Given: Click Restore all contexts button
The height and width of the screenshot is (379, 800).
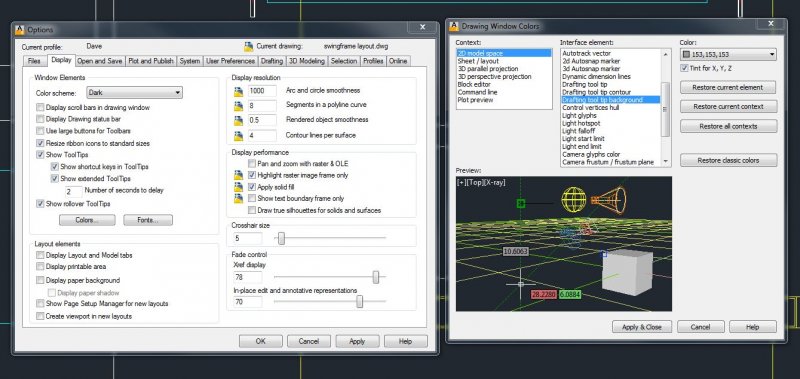Looking at the screenshot, I should [729, 127].
